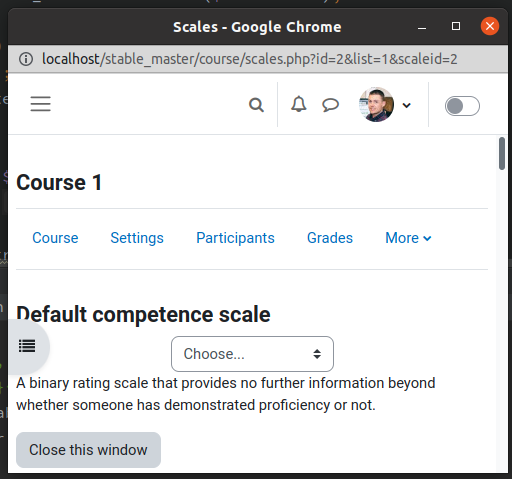Switch to the Course tab

pyautogui.click(x=55, y=238)
